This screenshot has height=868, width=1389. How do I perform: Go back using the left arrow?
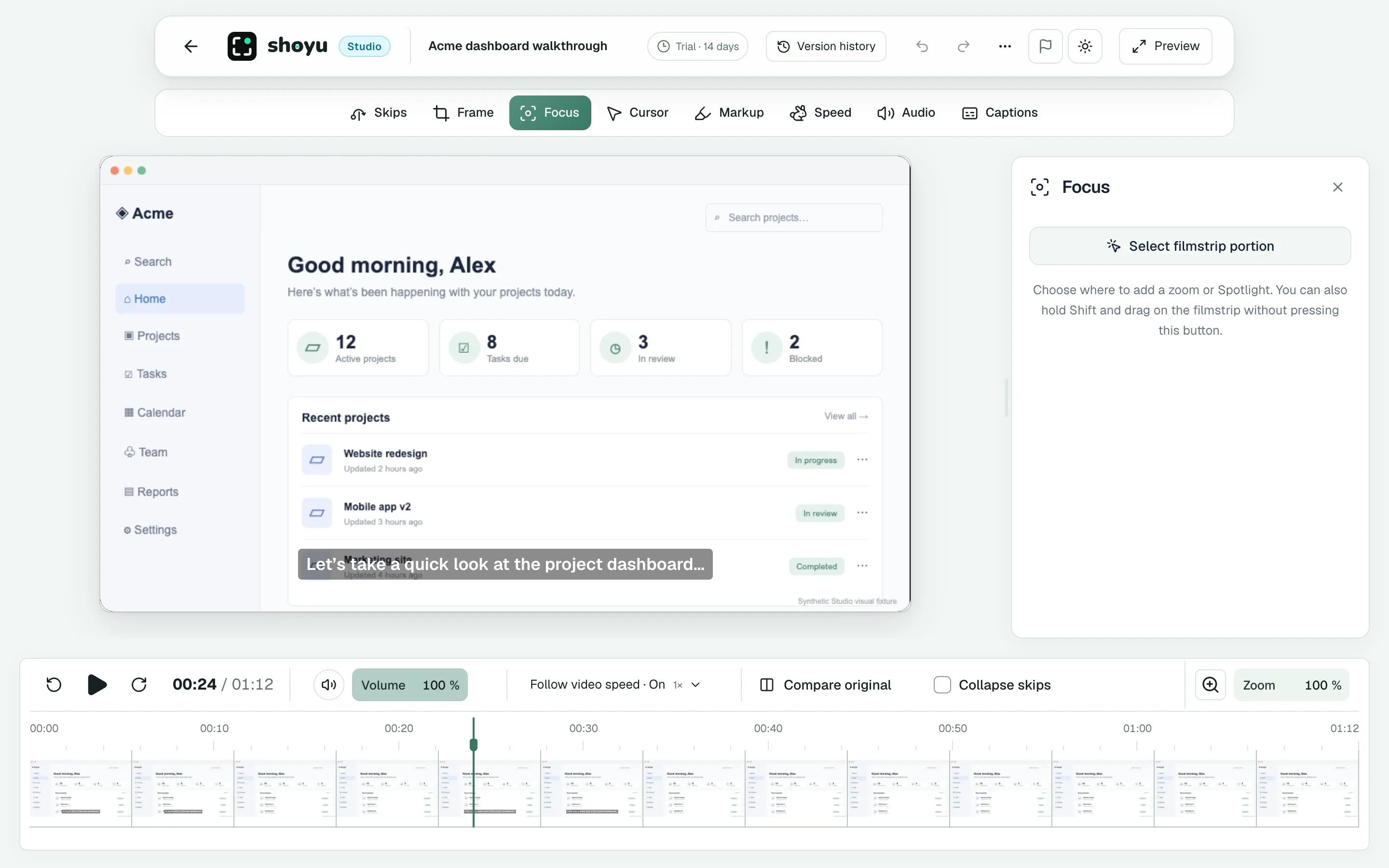click(x=191, y=46)
